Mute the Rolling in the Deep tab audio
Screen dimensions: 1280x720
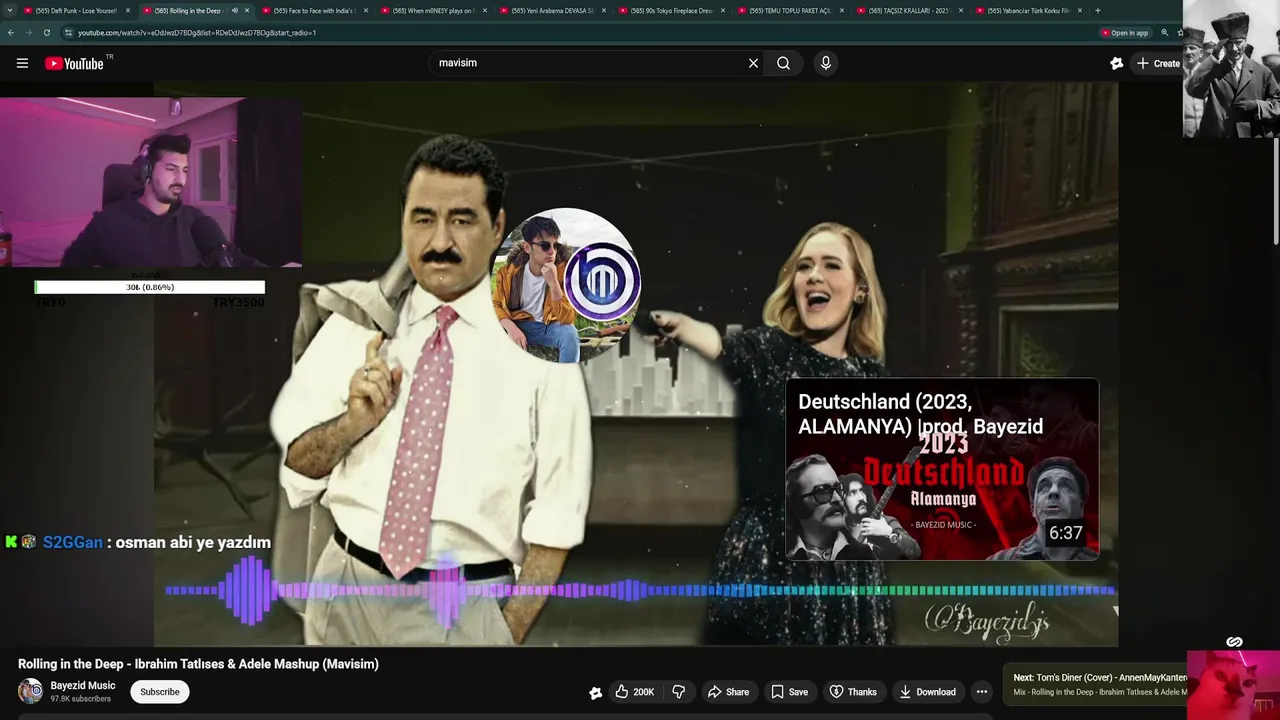(235, 10)
